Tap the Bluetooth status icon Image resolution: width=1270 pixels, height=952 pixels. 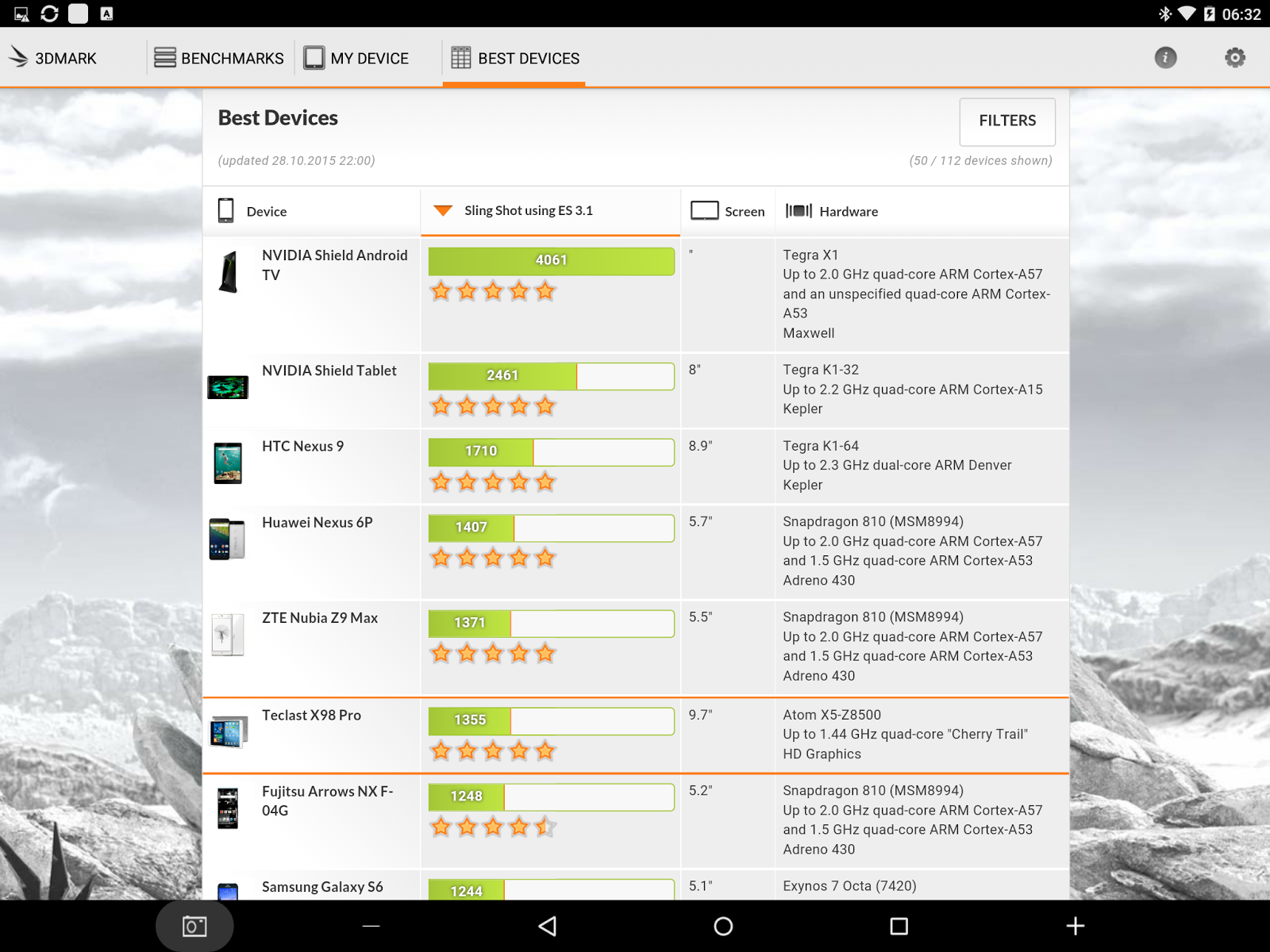[1164, 13]
